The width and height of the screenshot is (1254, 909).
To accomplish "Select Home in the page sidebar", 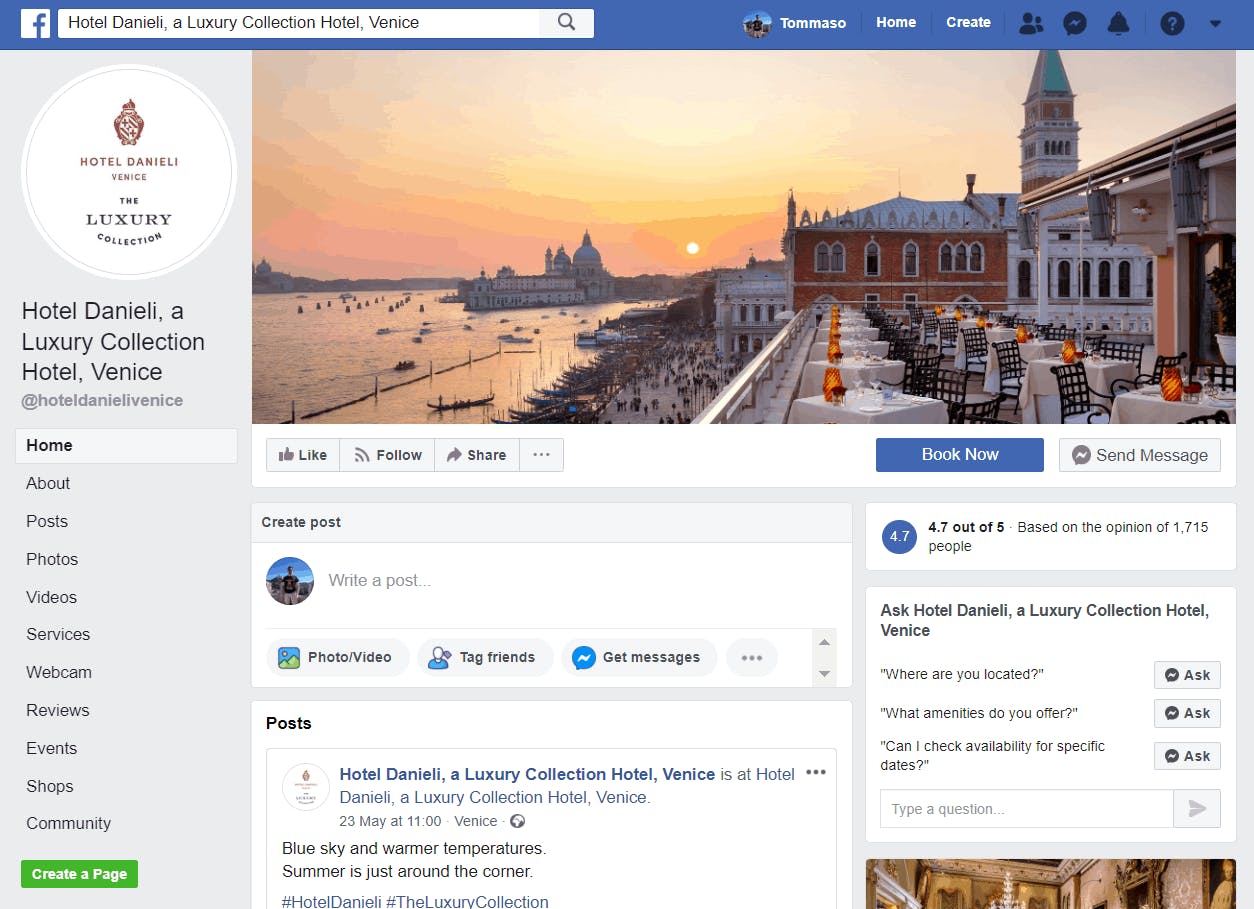I will click(x=126, y=446).
